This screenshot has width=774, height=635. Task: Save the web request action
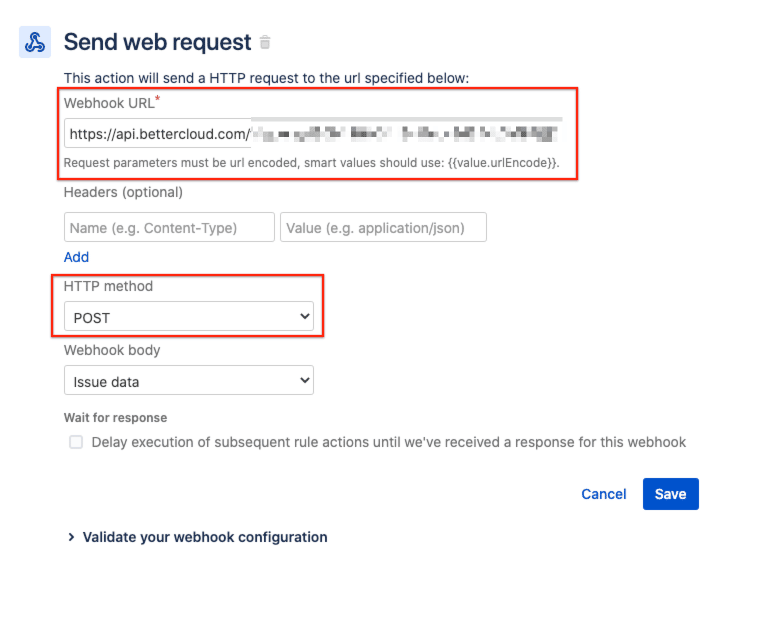(670, 494)
